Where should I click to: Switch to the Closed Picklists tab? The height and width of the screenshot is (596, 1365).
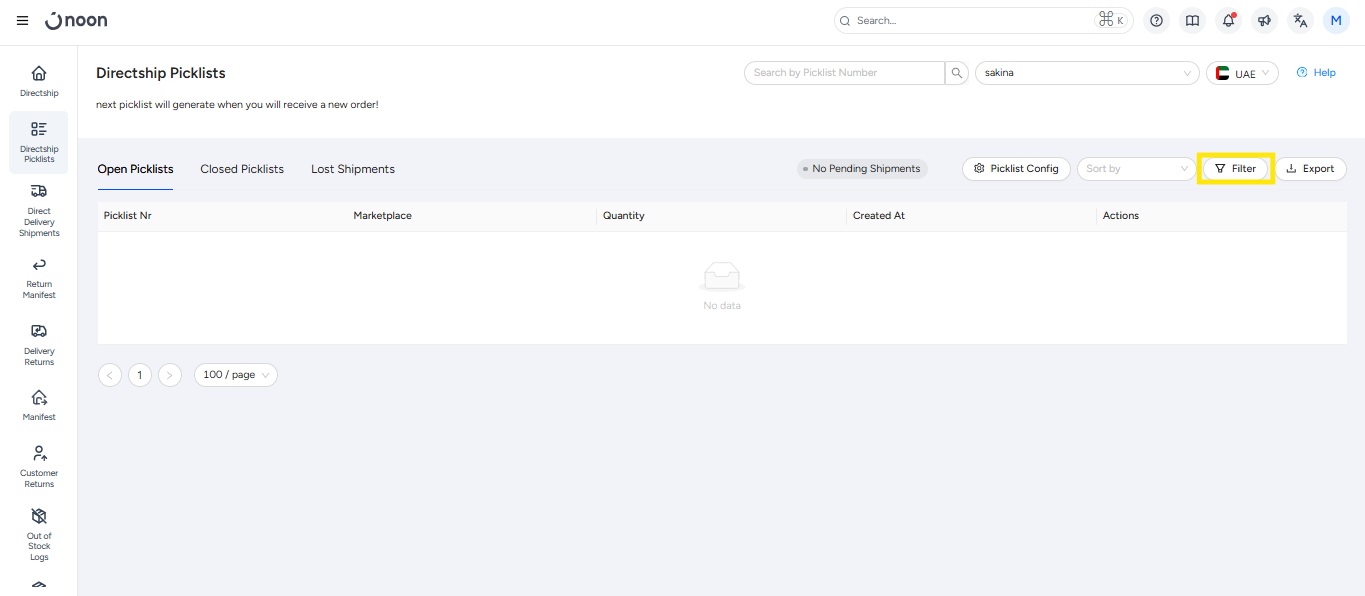tap(242, 169)
